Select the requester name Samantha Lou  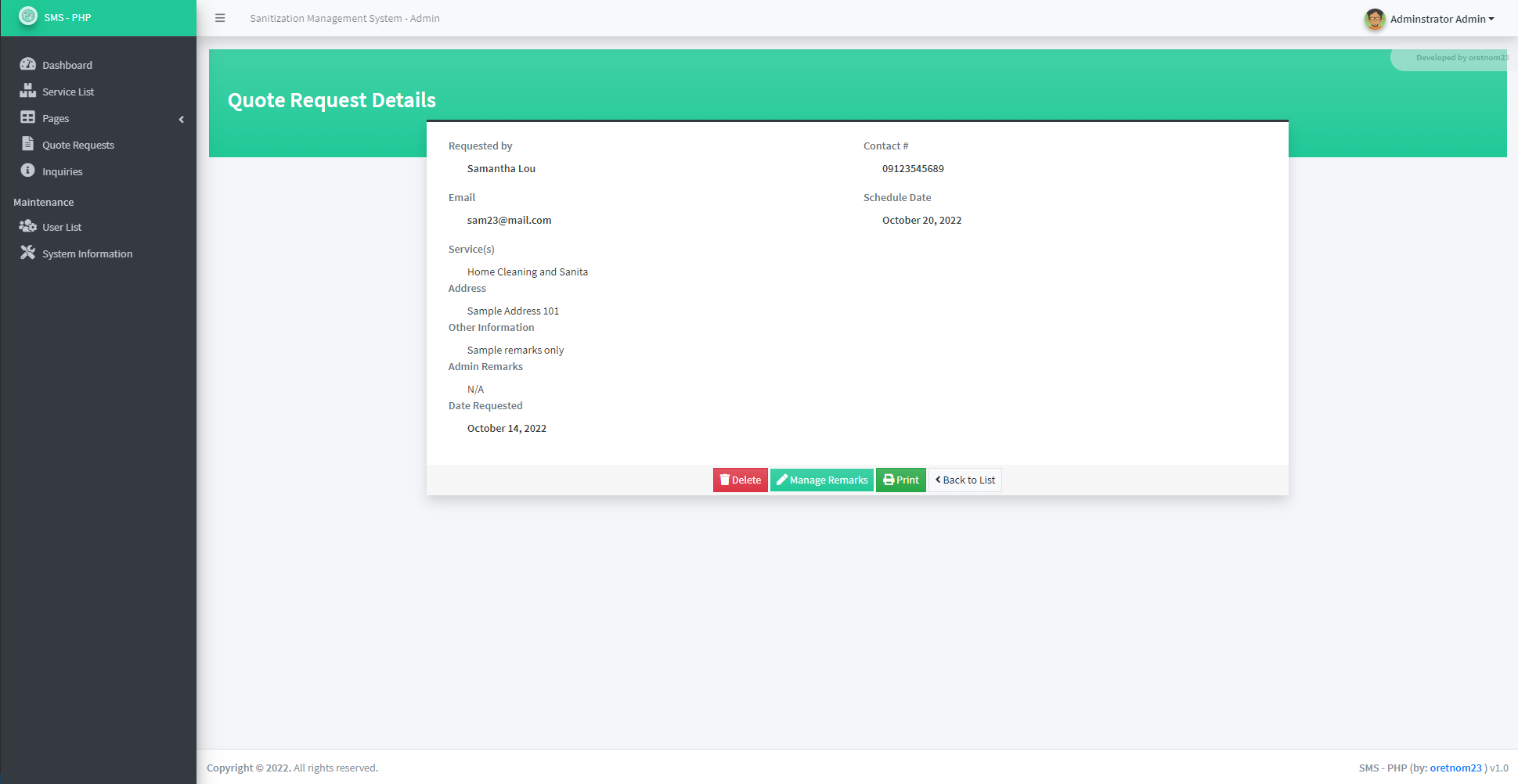click(x=501, y=168)
